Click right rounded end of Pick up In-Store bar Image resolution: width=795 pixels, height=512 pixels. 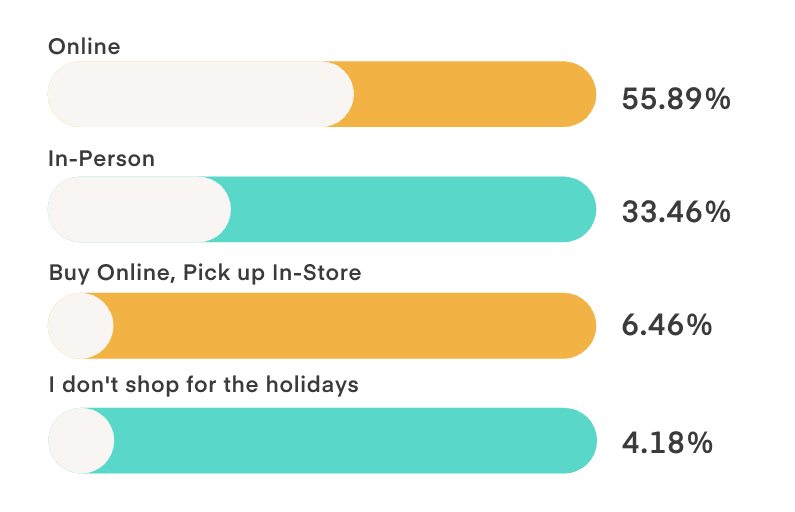coord(580,325)
